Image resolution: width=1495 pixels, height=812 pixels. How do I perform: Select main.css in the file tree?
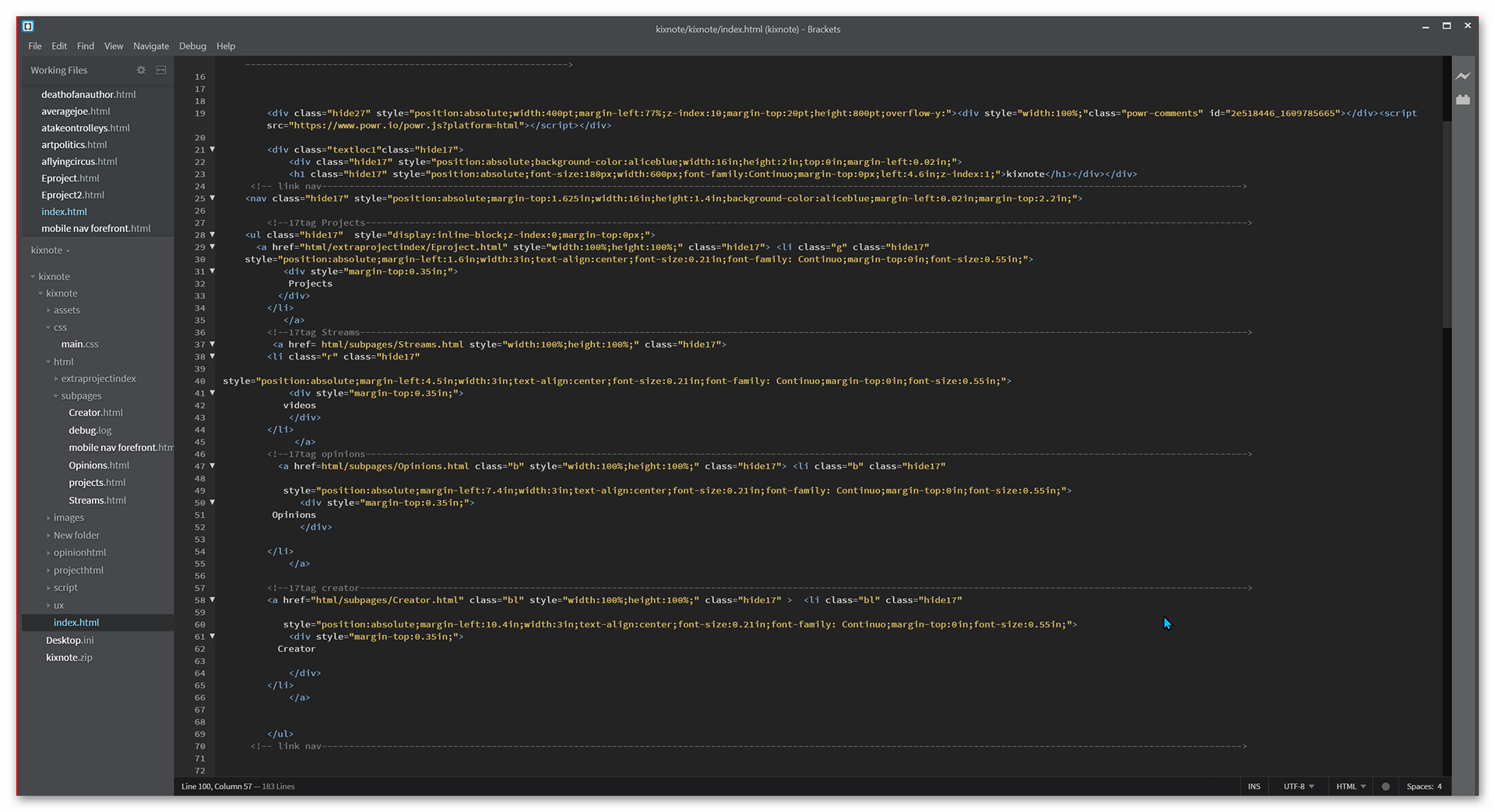79,344
